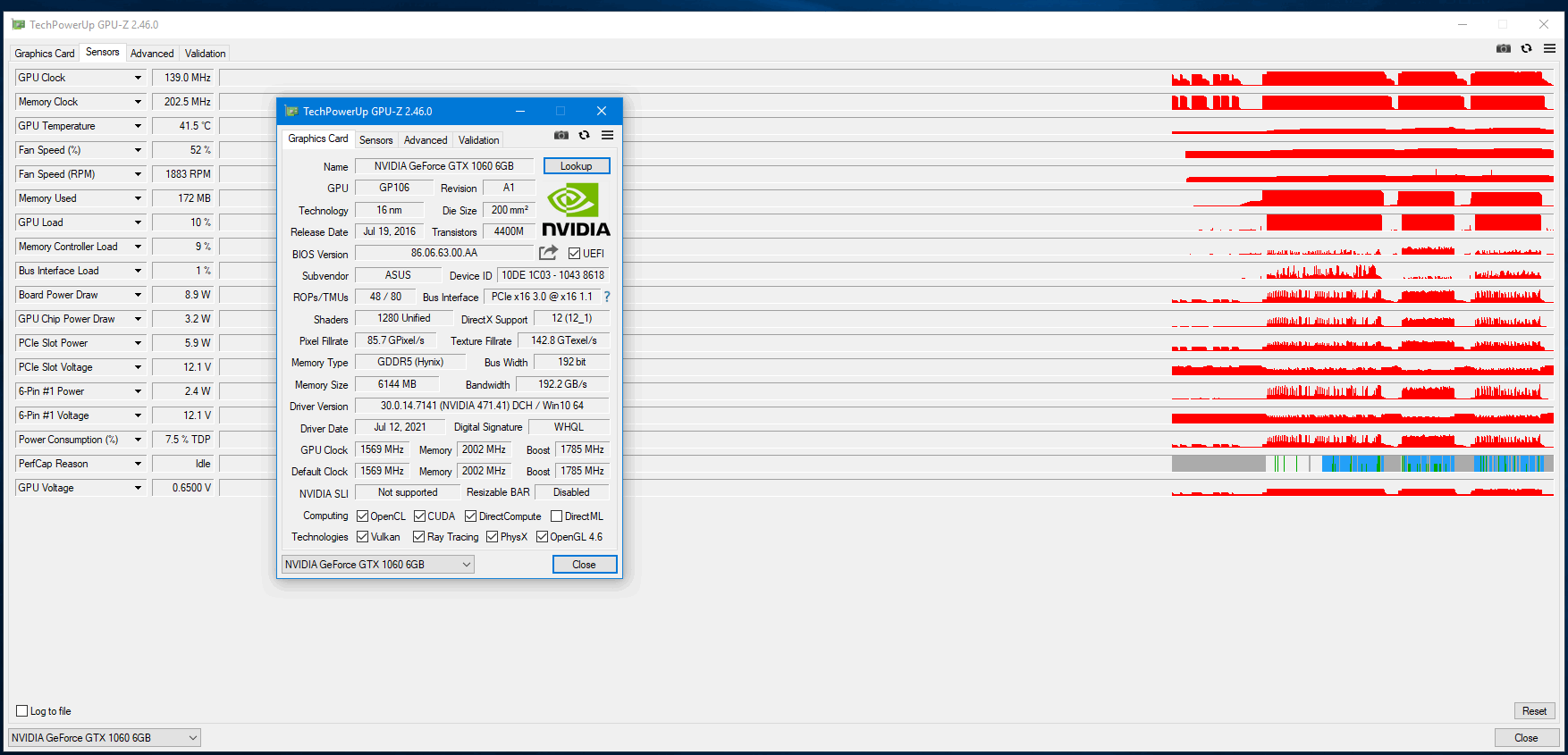The height and width of the screenshot is (755, 1568).
Task: Switch to Sensors tab in the dialog
Action: (376, 140)
